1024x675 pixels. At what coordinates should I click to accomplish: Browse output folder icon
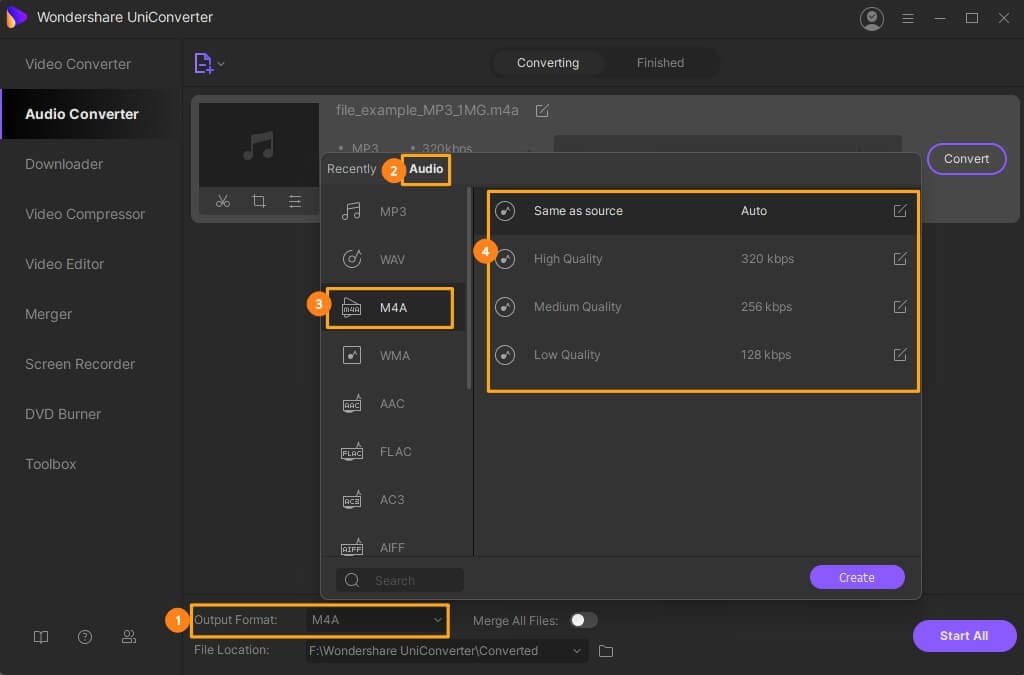pos(606,651)
